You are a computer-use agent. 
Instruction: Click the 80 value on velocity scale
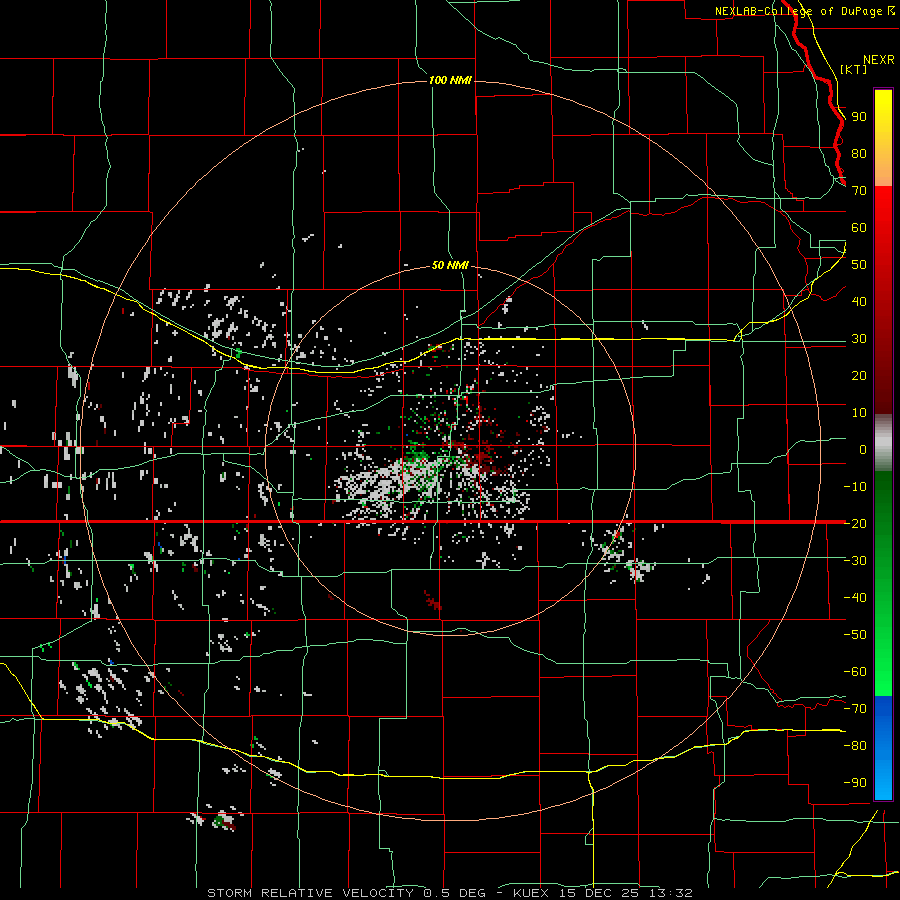pyautogui.click(x=859, y=154)
